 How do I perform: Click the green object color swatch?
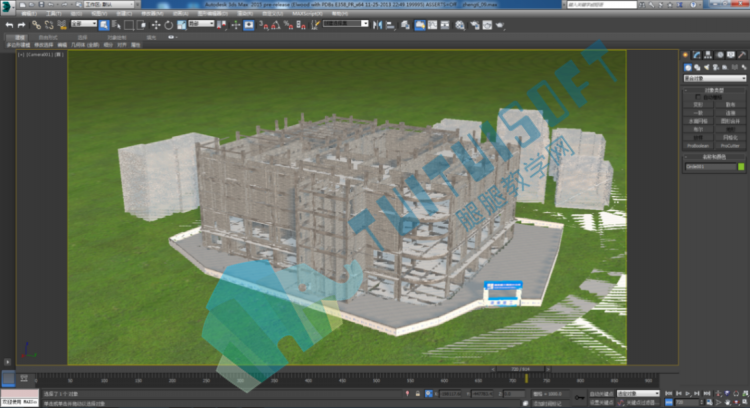(x=741, y=166)
